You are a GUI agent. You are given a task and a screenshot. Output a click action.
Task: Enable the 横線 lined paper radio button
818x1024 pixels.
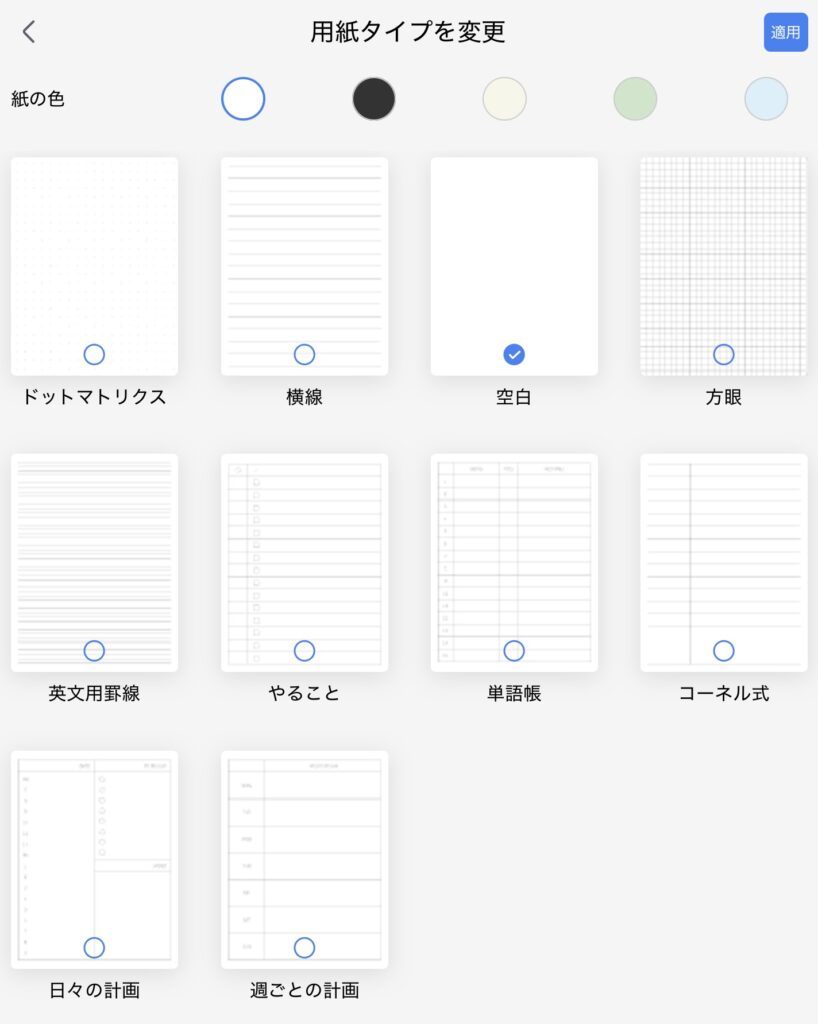304,354
